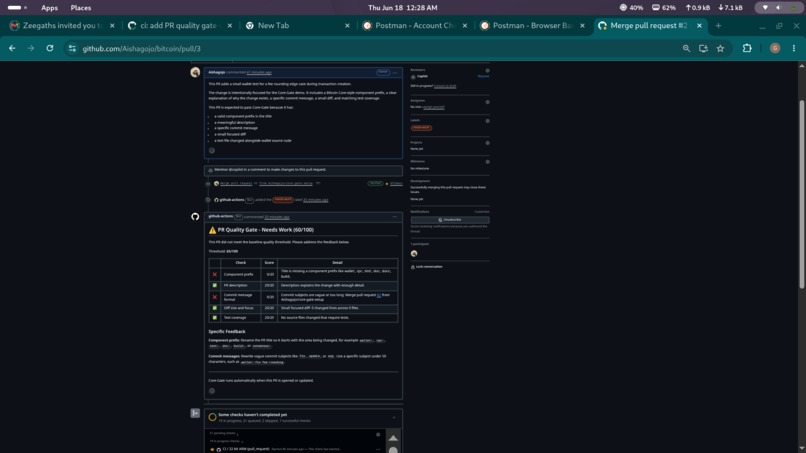806x453 pixels.
Task: Open Labels settings gear in sidebar
Action: point(487,121)
